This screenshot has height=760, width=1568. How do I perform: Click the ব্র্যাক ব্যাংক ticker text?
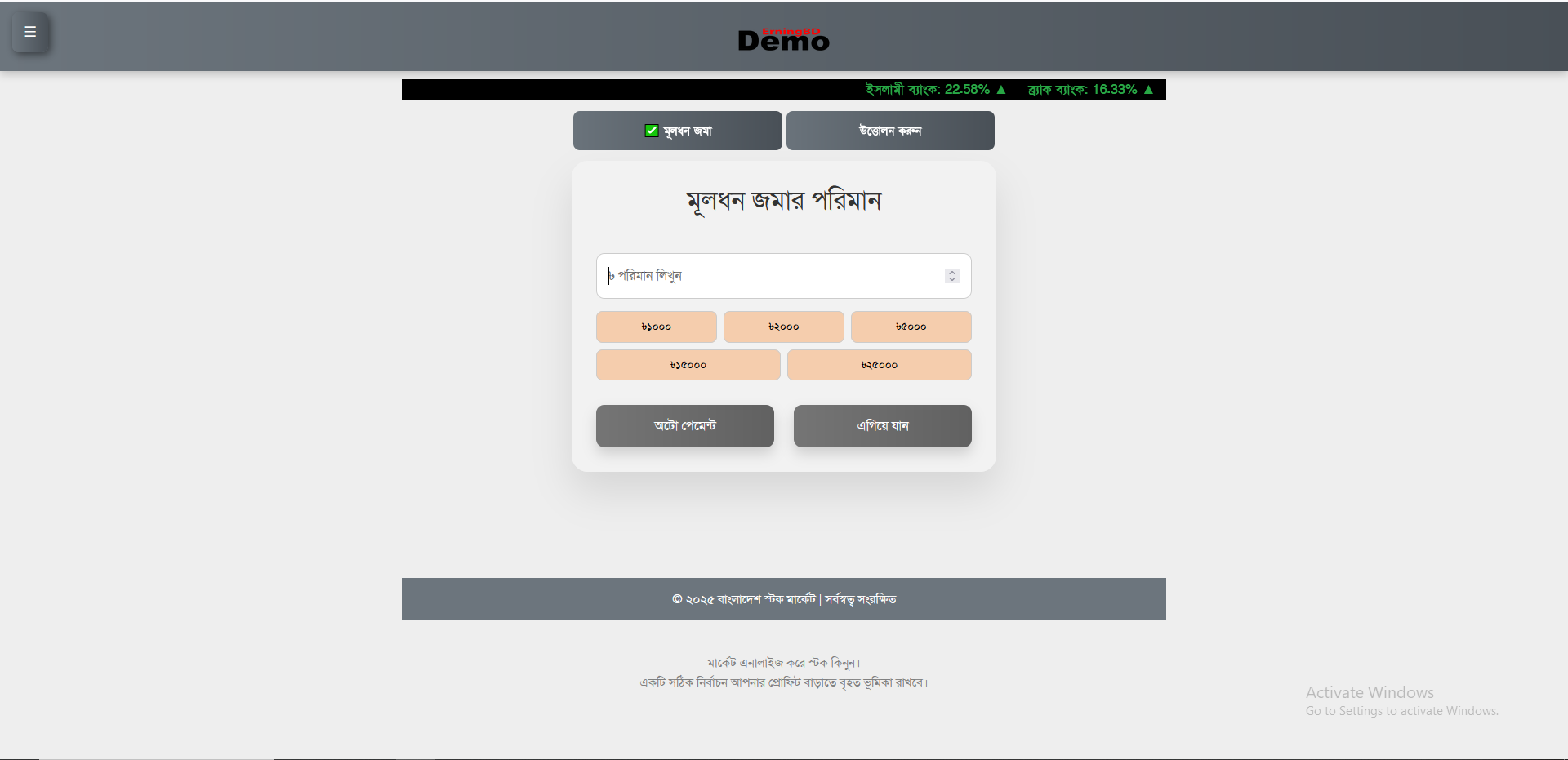[x=1082, y=90]
